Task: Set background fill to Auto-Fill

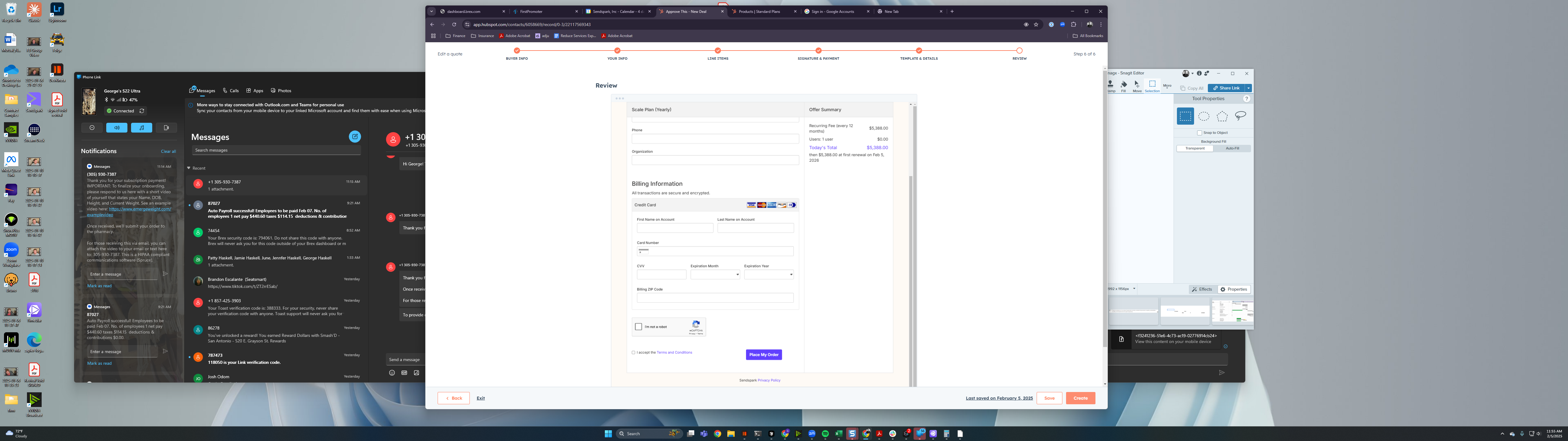Action: coord(1232,149)
